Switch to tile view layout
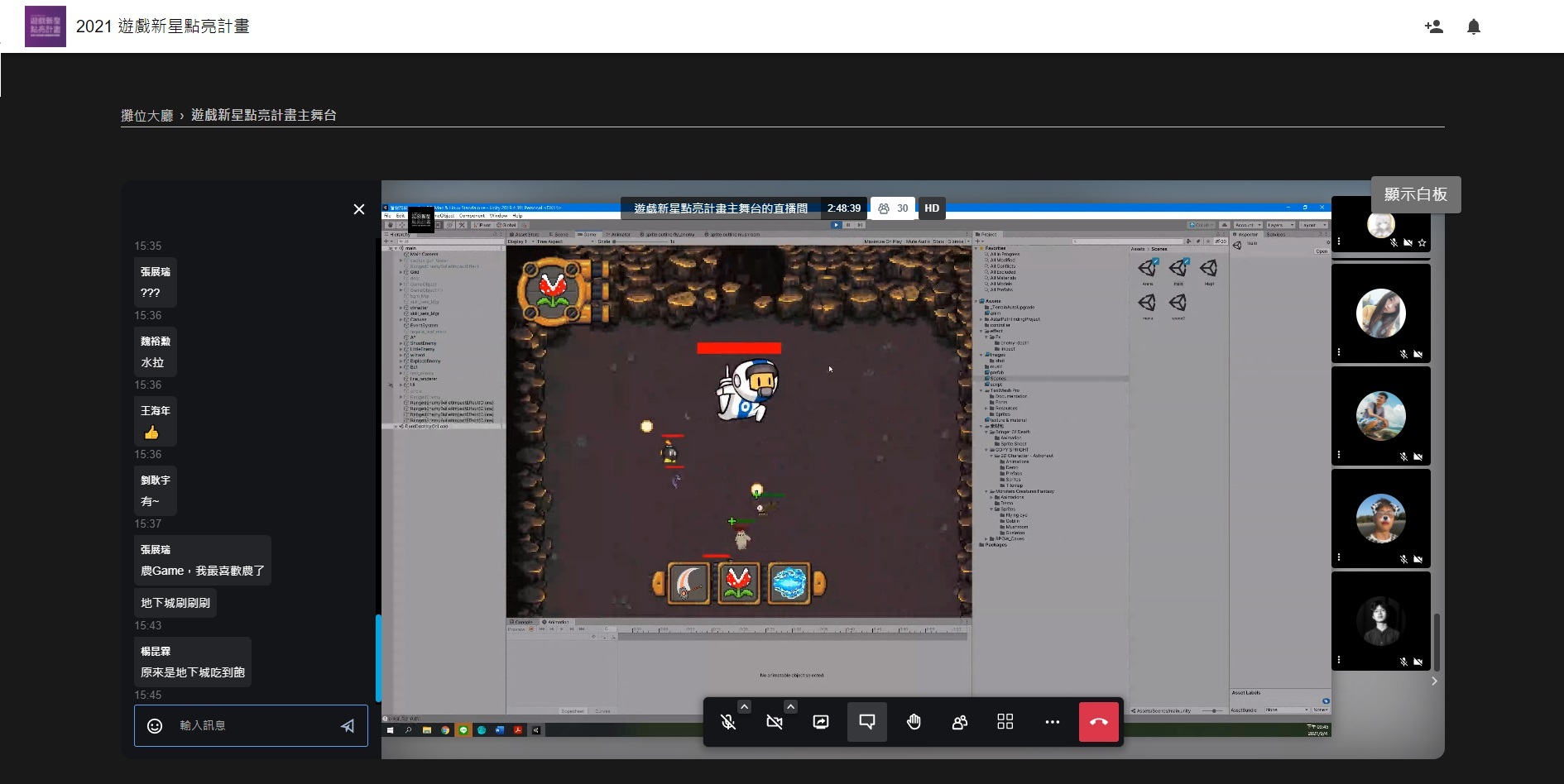Screen dimensions: 1564x784 point(1005,722)
